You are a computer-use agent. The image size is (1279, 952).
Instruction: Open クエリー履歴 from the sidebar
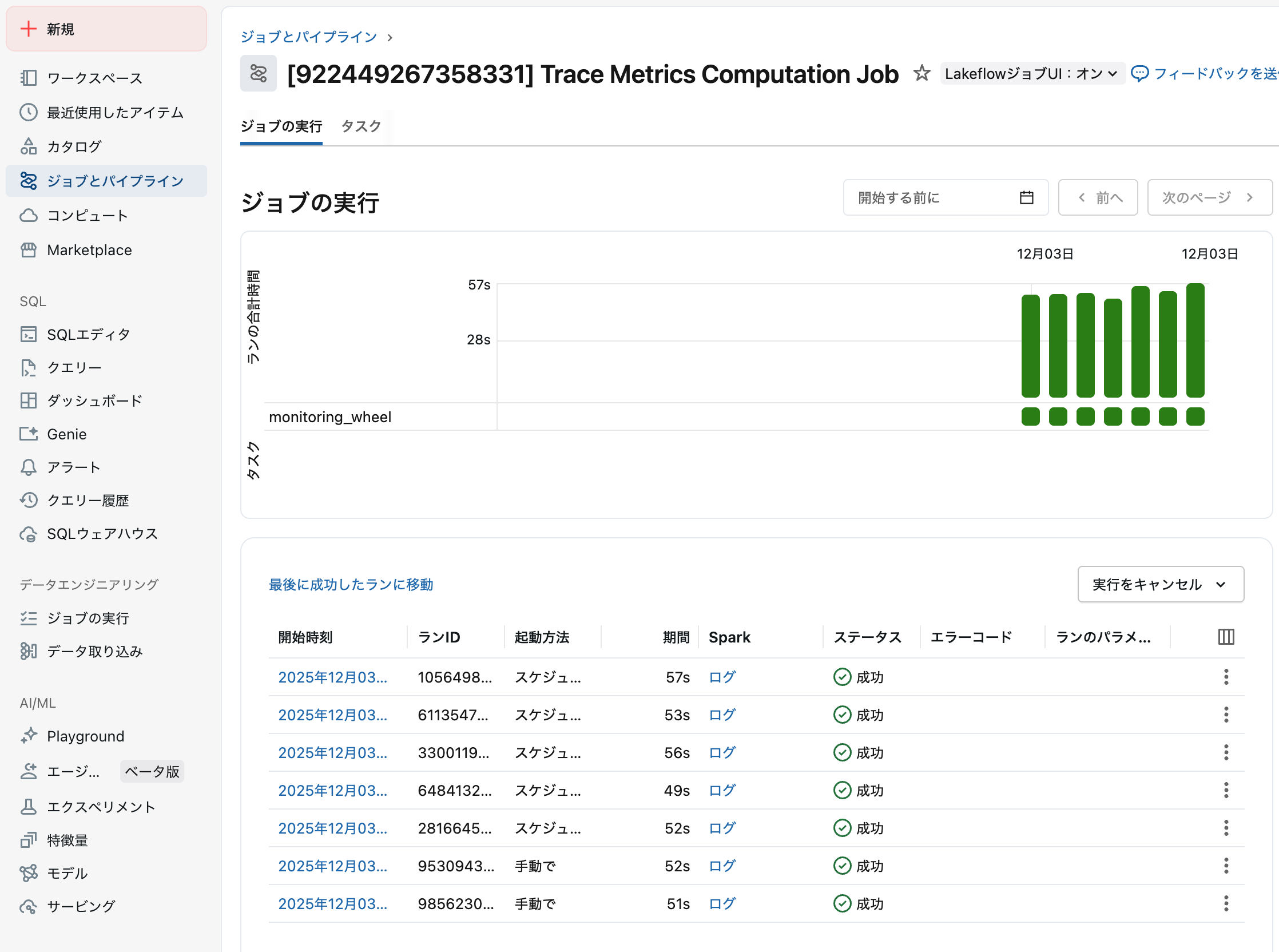pyautogui.click(x=88, y=500)
